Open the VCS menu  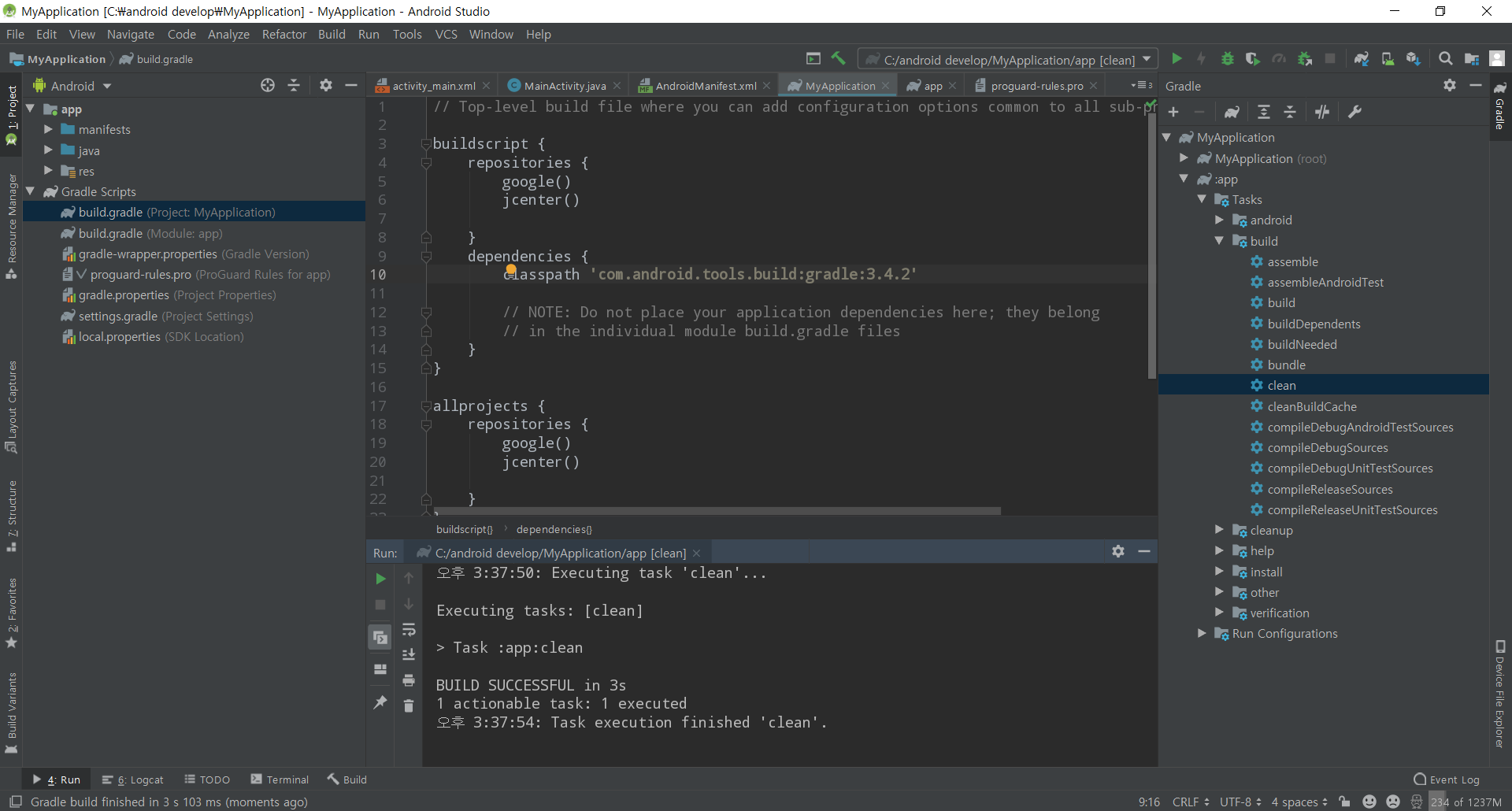click(446, 34)
